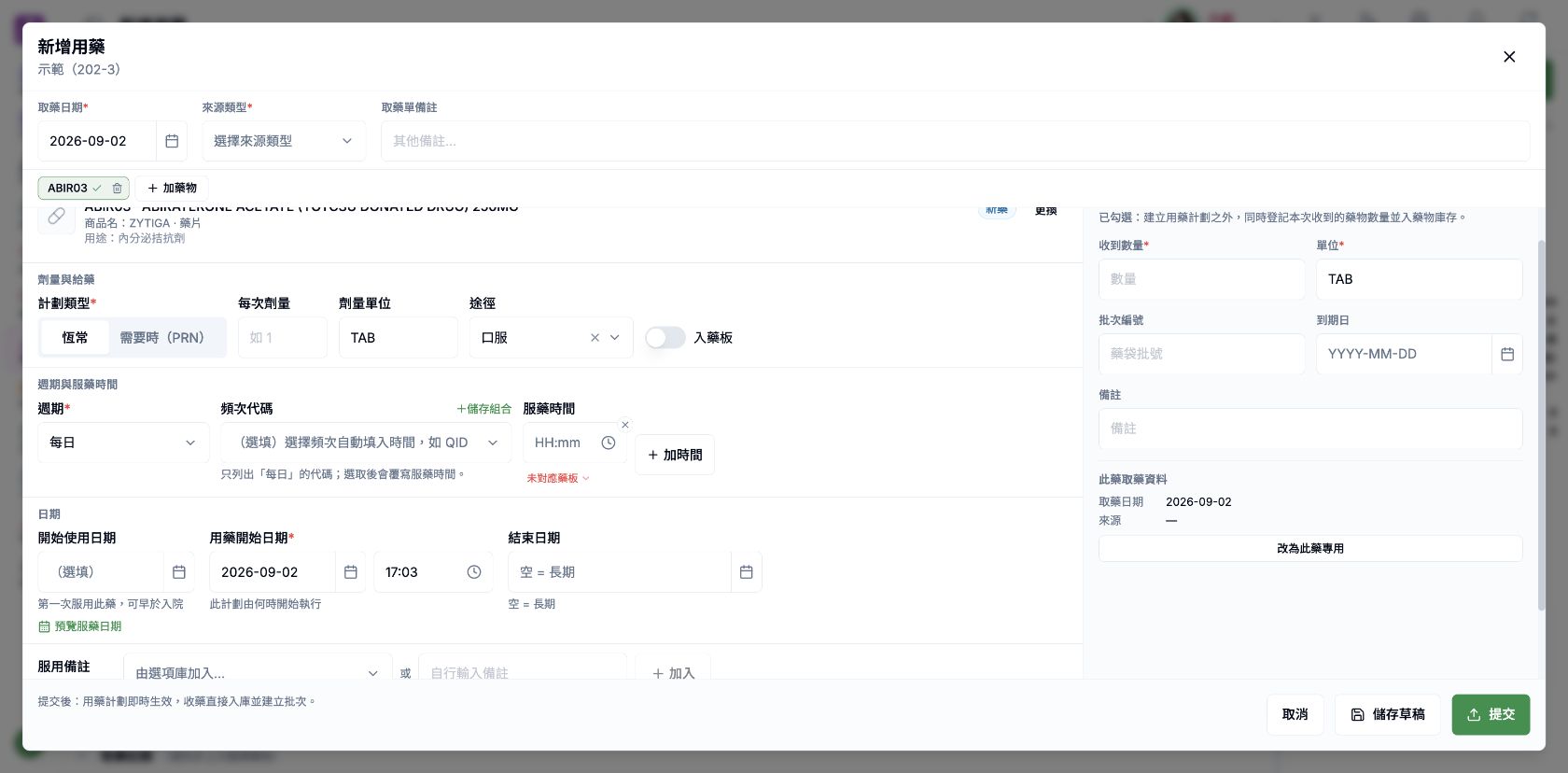The image size is (1568, 773).
Task: Click the 每次劑量 input field
Action: pos(283,338)
